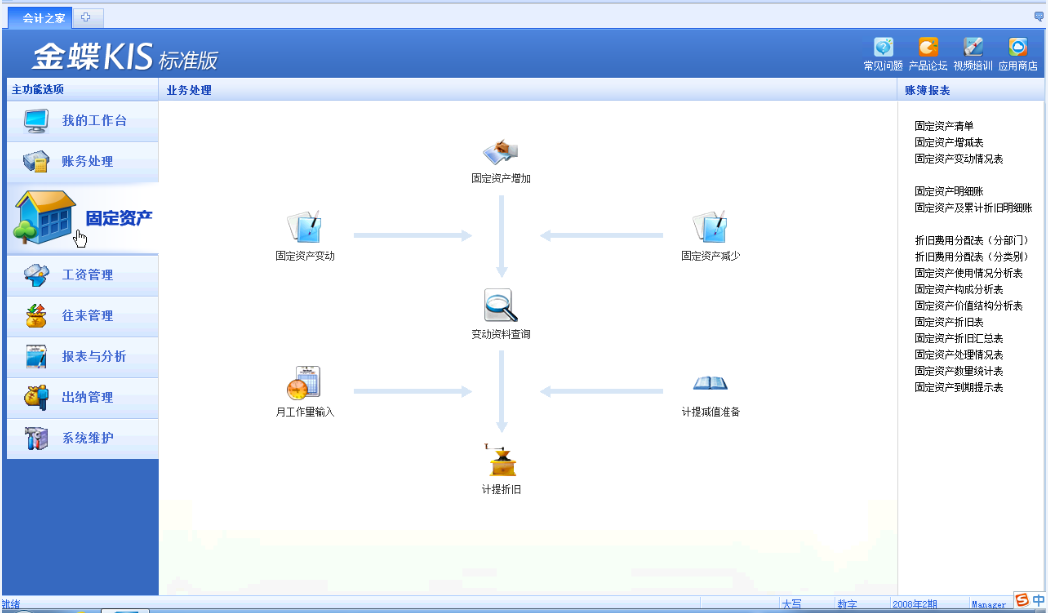Click the 固定资产 house icon
1048x613 pixels.
coord(44,217)
